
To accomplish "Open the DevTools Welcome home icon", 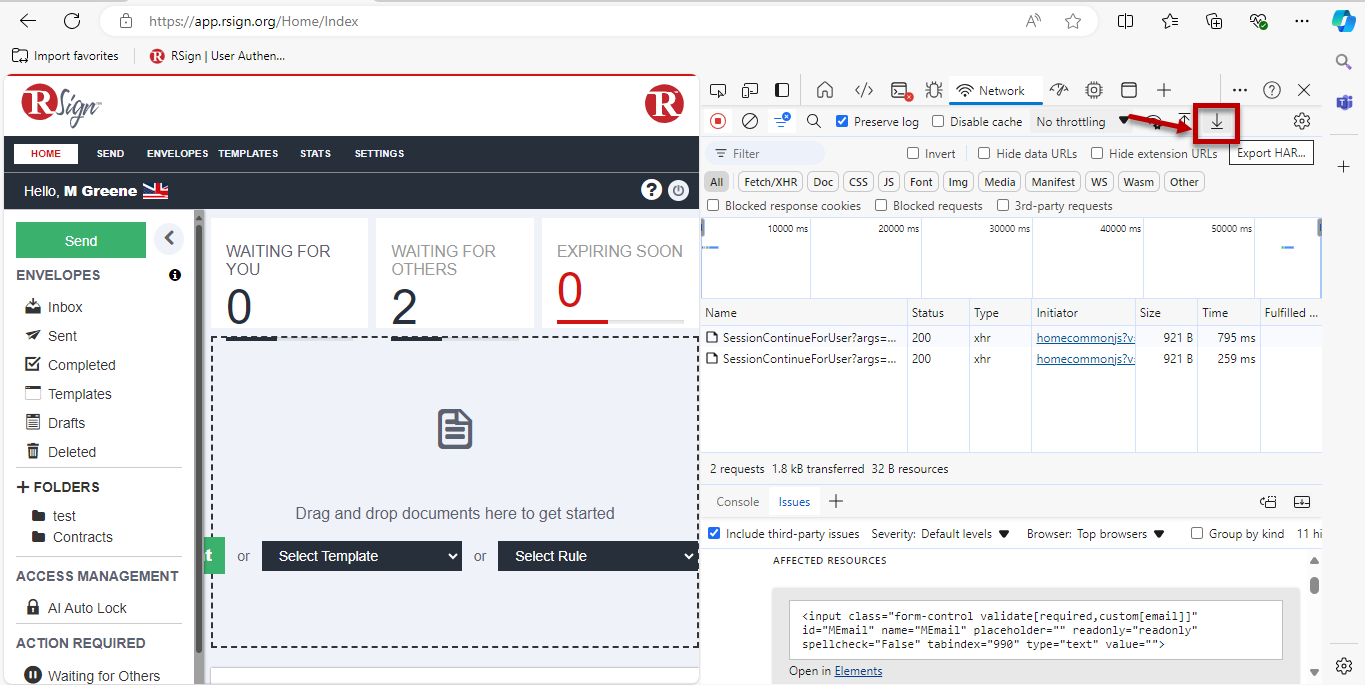I will pyautogui.click(x=825, y=90).
